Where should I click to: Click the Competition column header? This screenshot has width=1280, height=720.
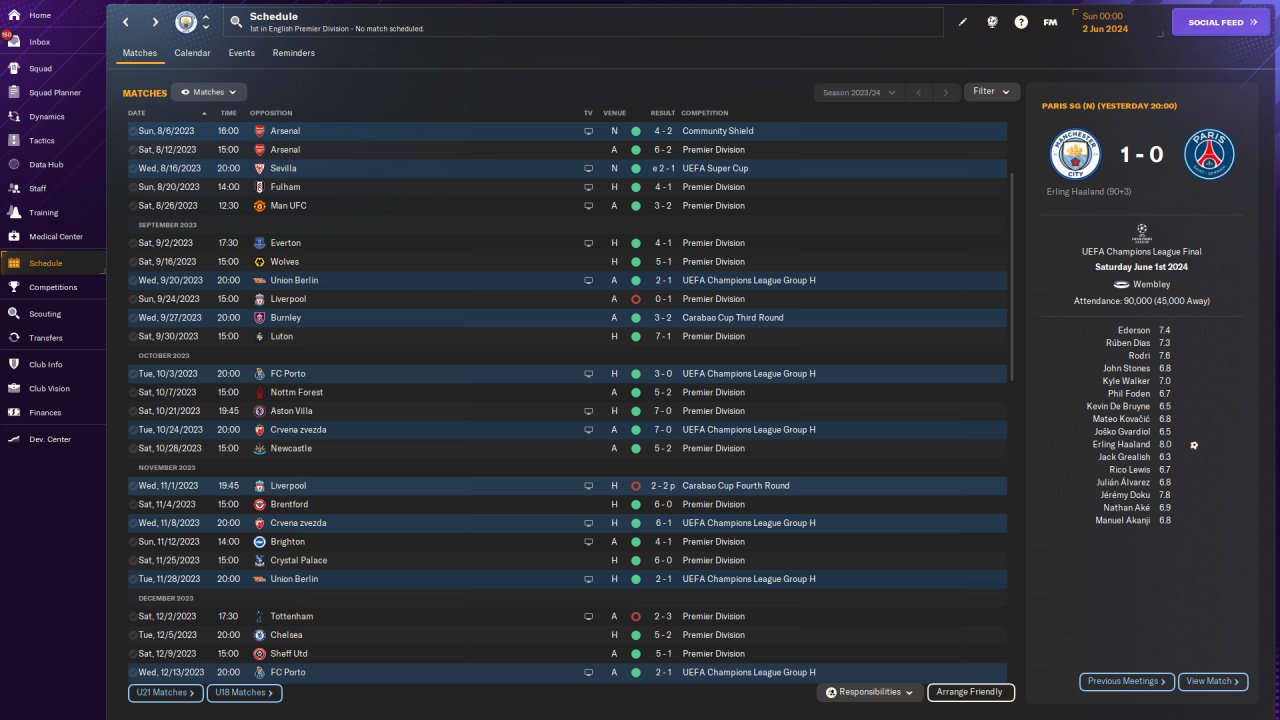pyautogui.click(x=705, y=113)
